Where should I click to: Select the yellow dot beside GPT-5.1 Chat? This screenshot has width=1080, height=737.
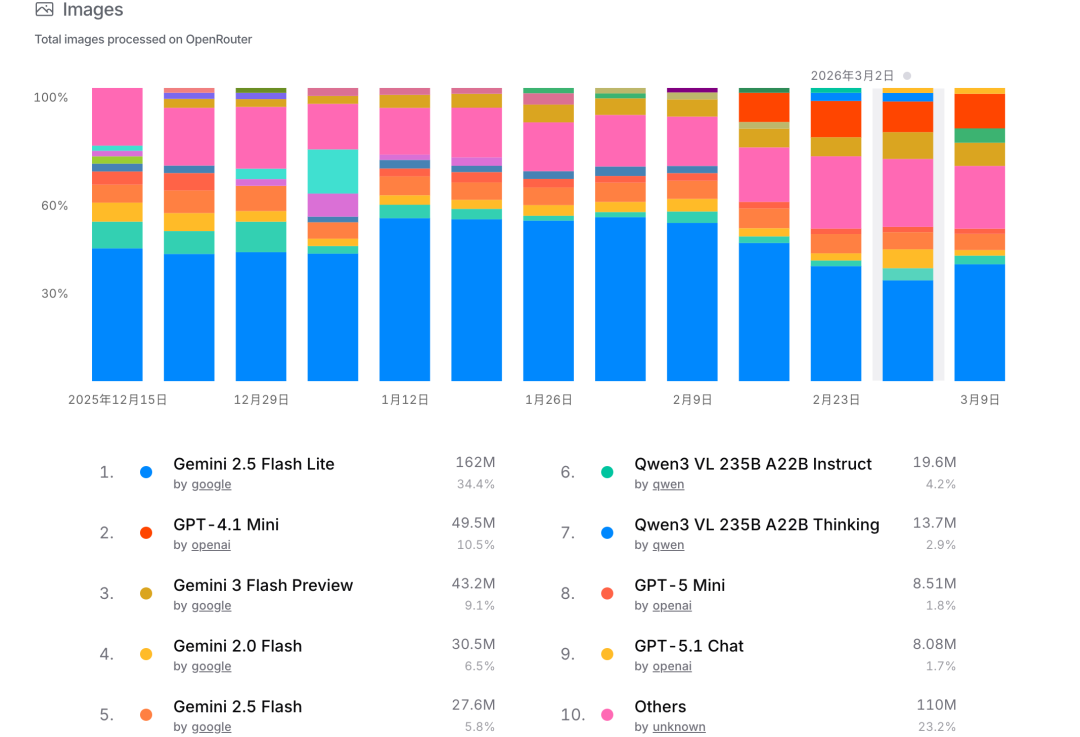click(607, 654)
